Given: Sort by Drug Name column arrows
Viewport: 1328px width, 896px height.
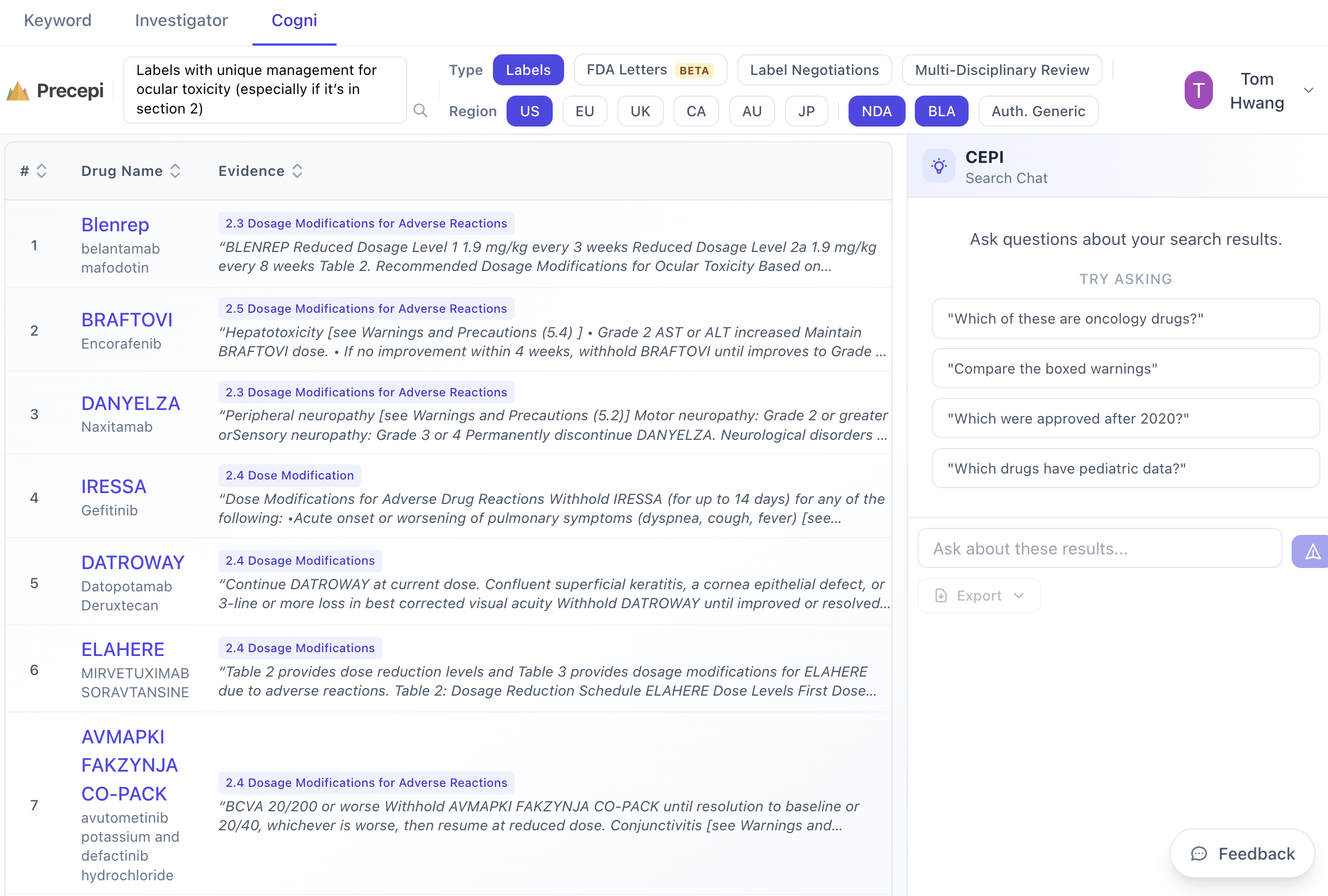Looking at the screenshot, I should coord(175,171).
